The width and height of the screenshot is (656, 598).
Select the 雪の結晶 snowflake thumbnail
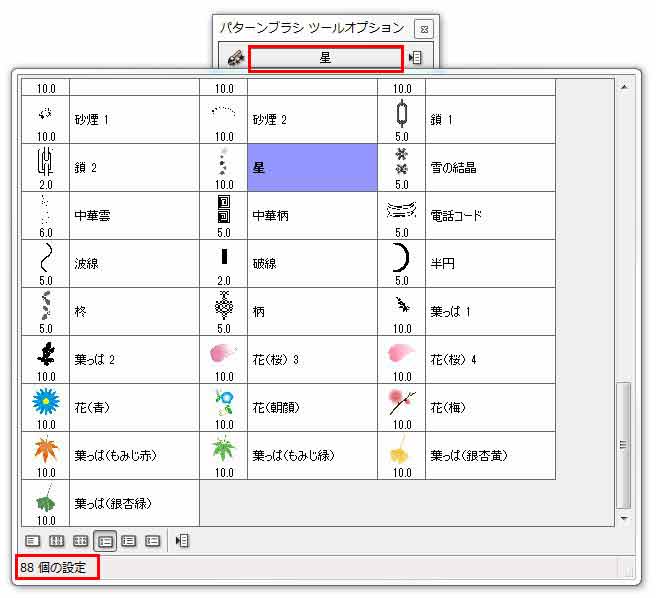click(x=402, y=162)
